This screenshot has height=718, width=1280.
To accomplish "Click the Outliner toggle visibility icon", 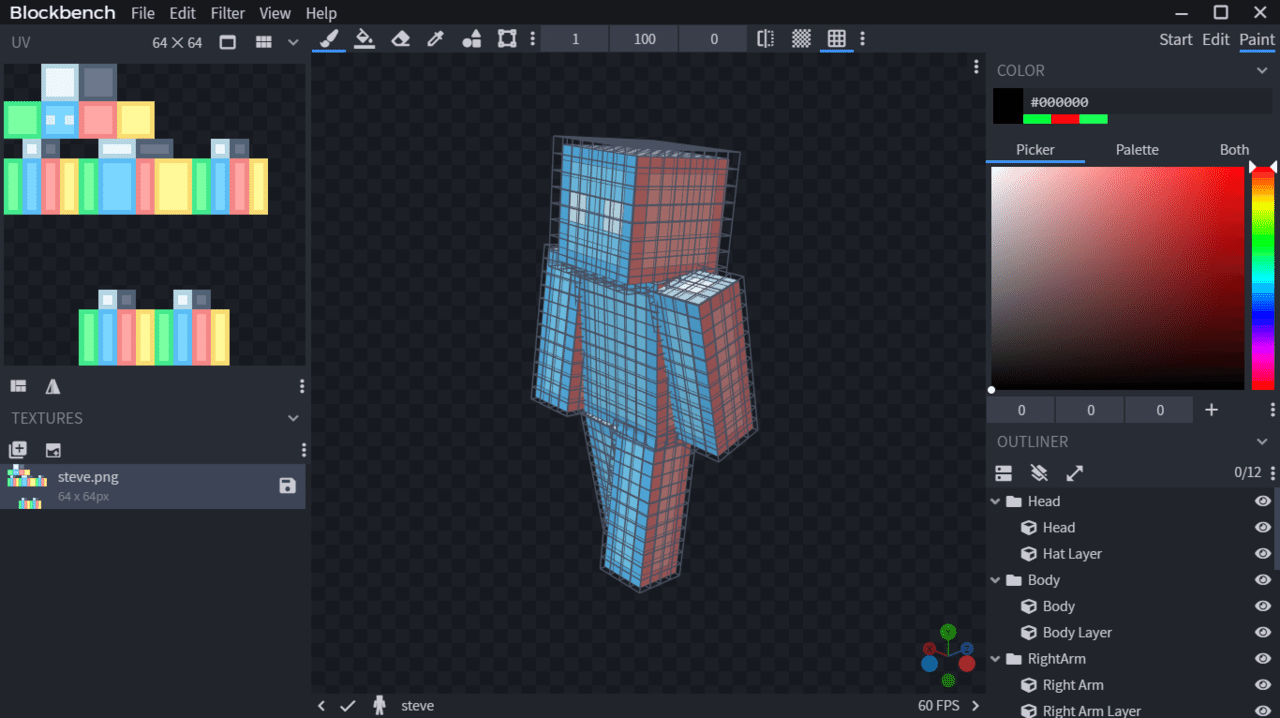I will [1039, 473].
